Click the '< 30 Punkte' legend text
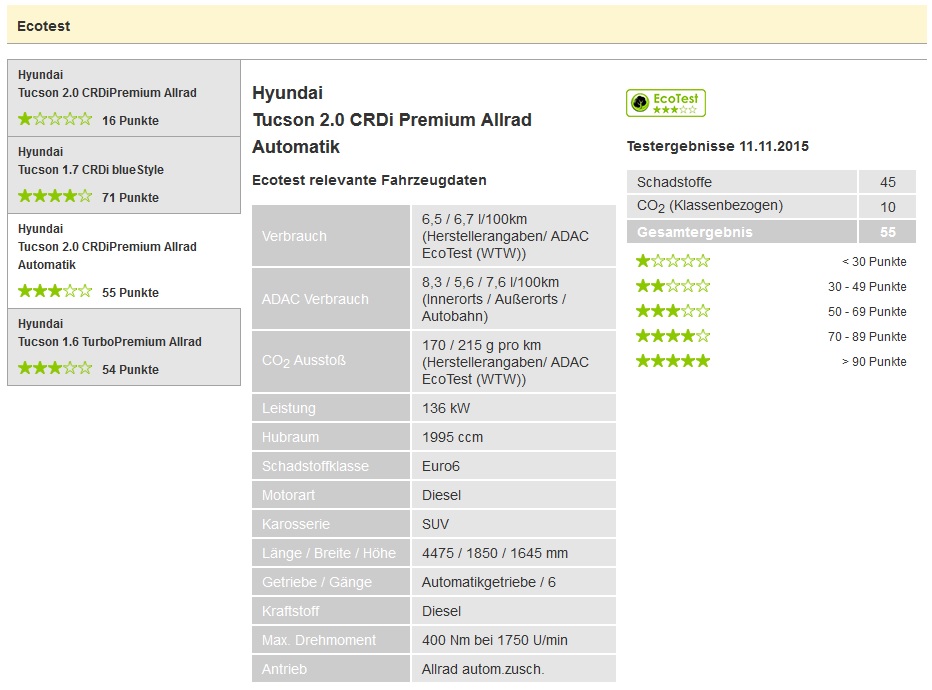Viewport: 932px width, 690px height. point(874,261)
